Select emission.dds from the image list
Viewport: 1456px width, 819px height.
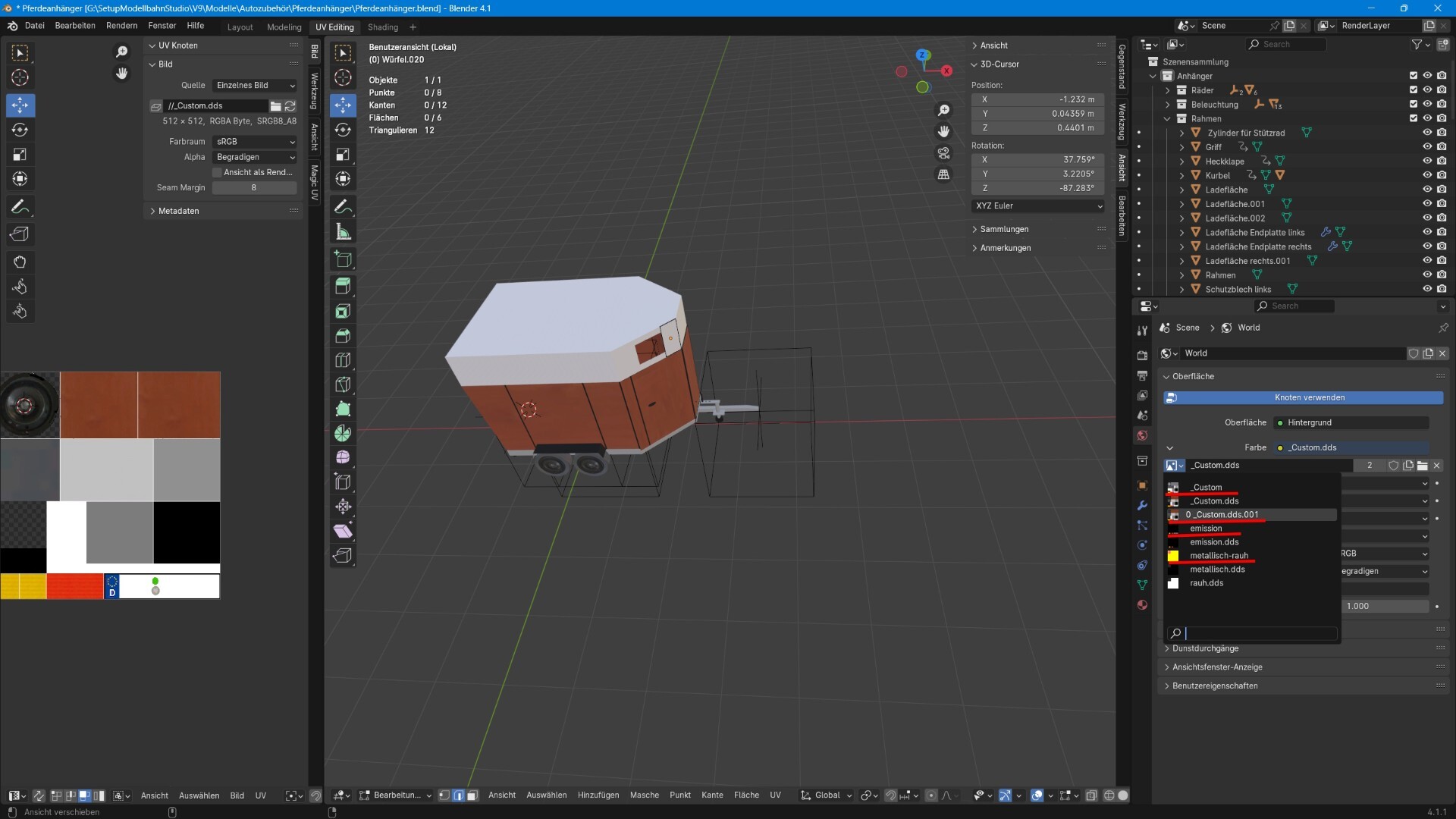[x=1214, y=542]
